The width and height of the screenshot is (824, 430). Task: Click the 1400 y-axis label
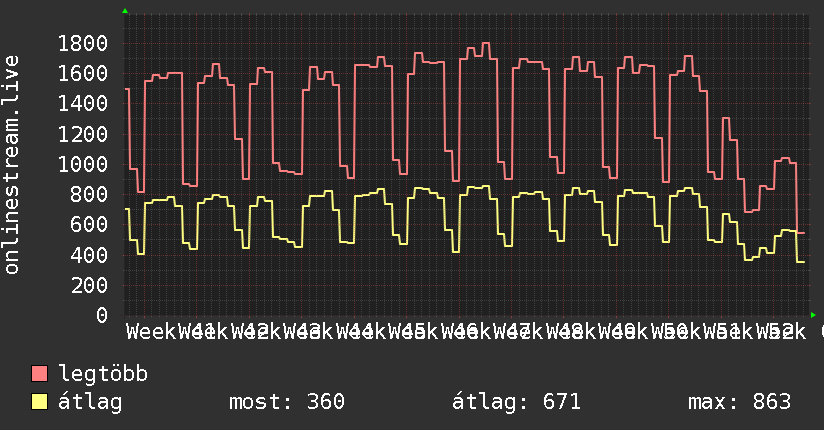[x=83, y=104]
